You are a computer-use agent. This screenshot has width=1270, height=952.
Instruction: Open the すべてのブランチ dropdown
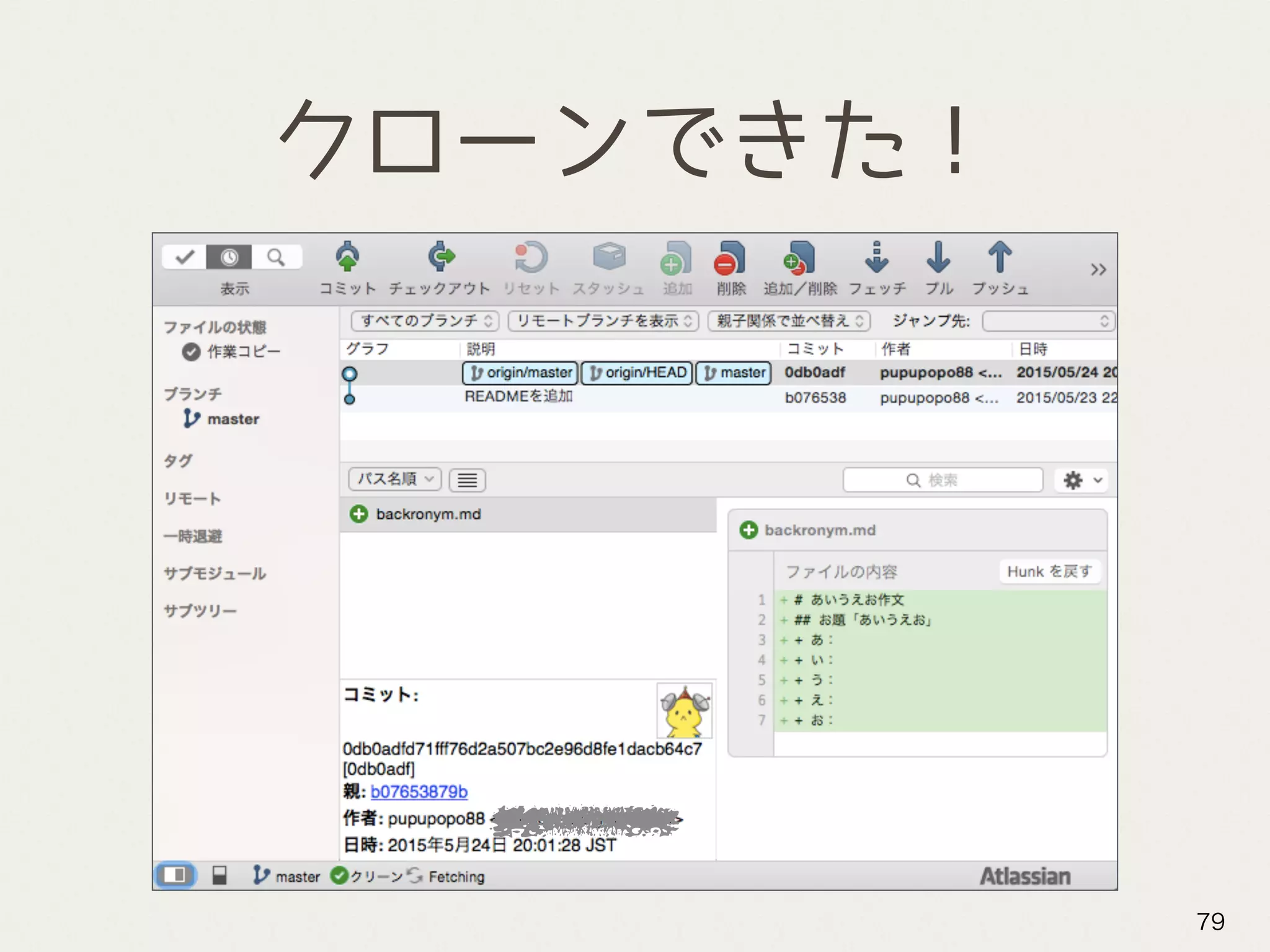pyautogui.click(x=425, y=321)
